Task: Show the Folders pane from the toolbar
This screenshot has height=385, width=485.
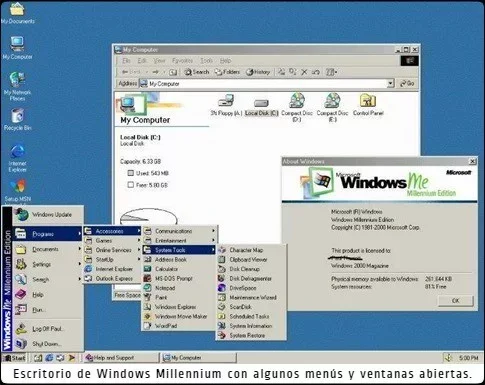Action: pos(227,72)
